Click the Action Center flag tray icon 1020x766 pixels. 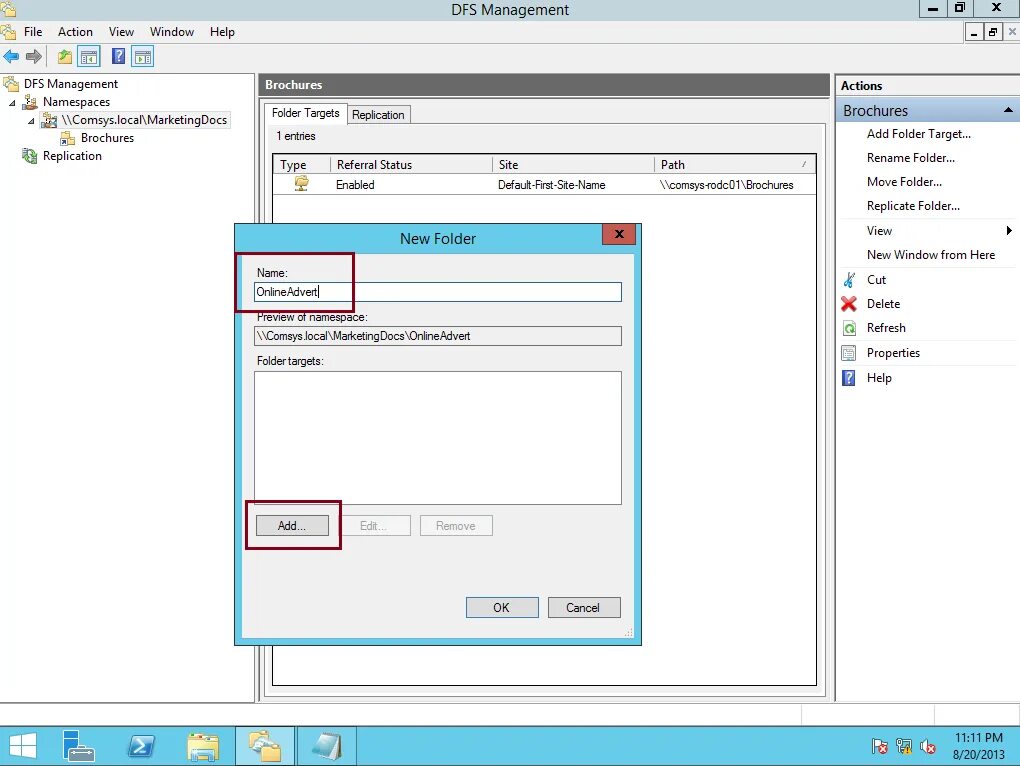point(879,746)
